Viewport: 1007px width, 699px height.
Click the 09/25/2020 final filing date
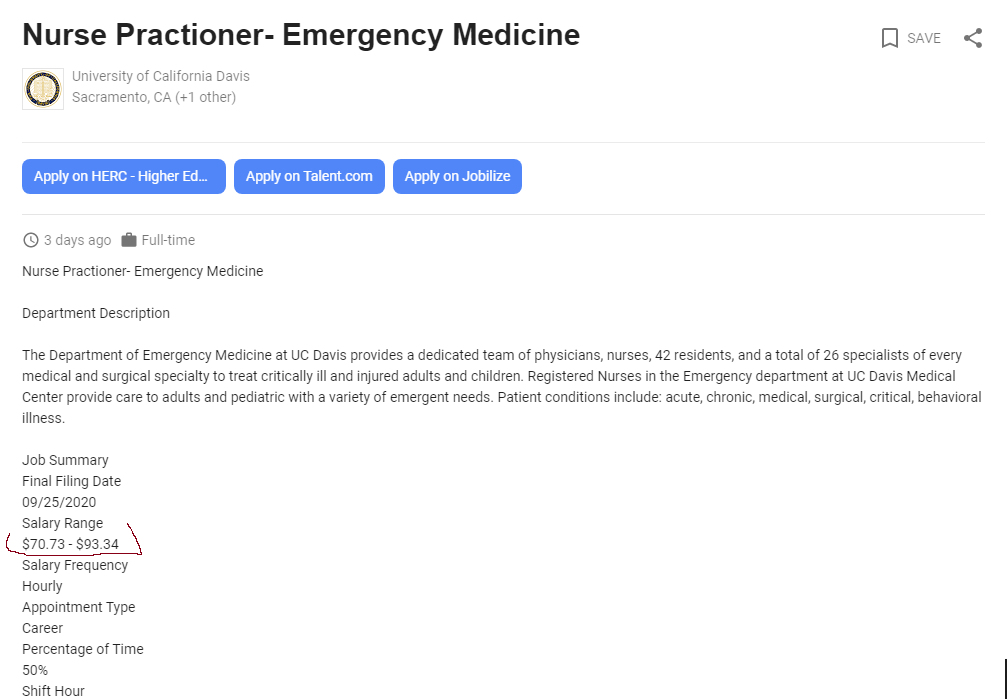59,502
